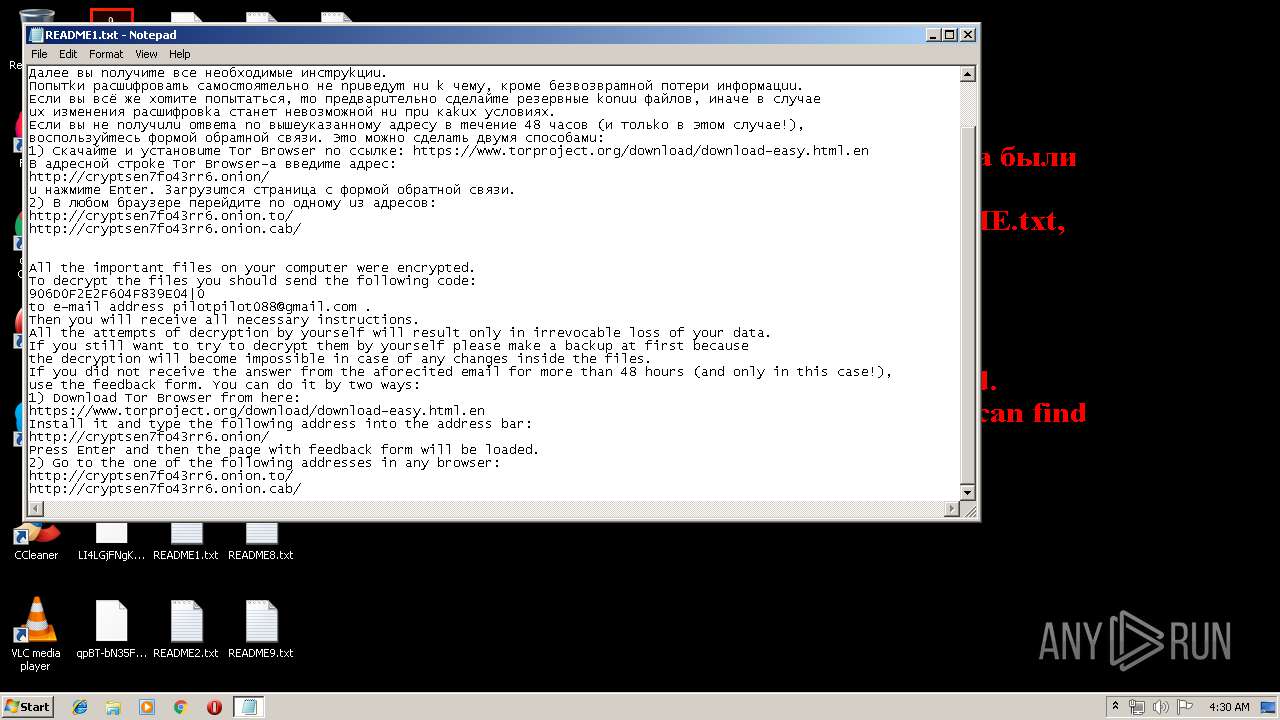The image size is (1280, 720).
Task: Select the LI4LGjFNgK... file on desktop
Action: coord(111,540)
